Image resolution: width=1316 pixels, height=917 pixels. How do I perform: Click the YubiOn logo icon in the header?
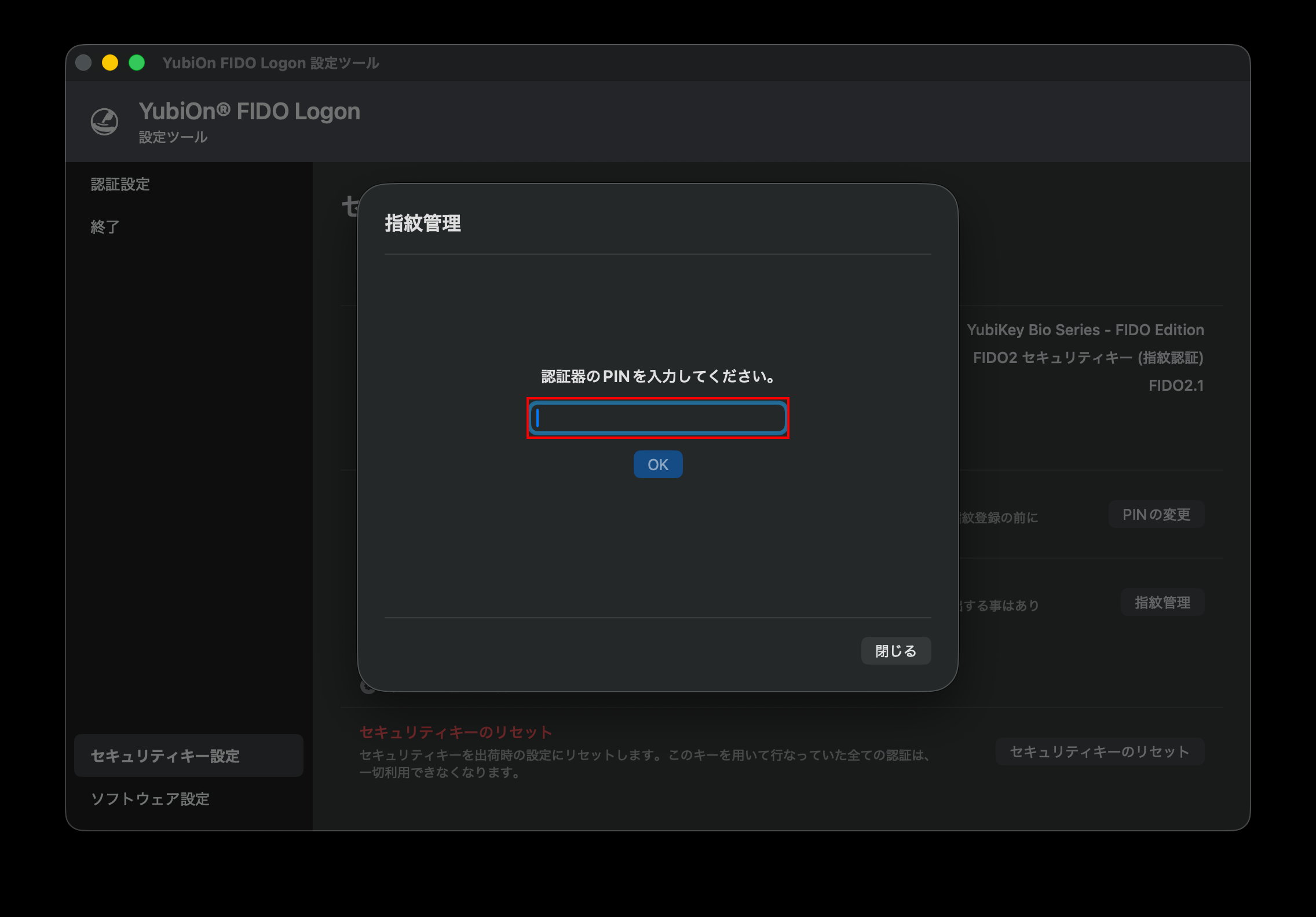pos(105,122)
